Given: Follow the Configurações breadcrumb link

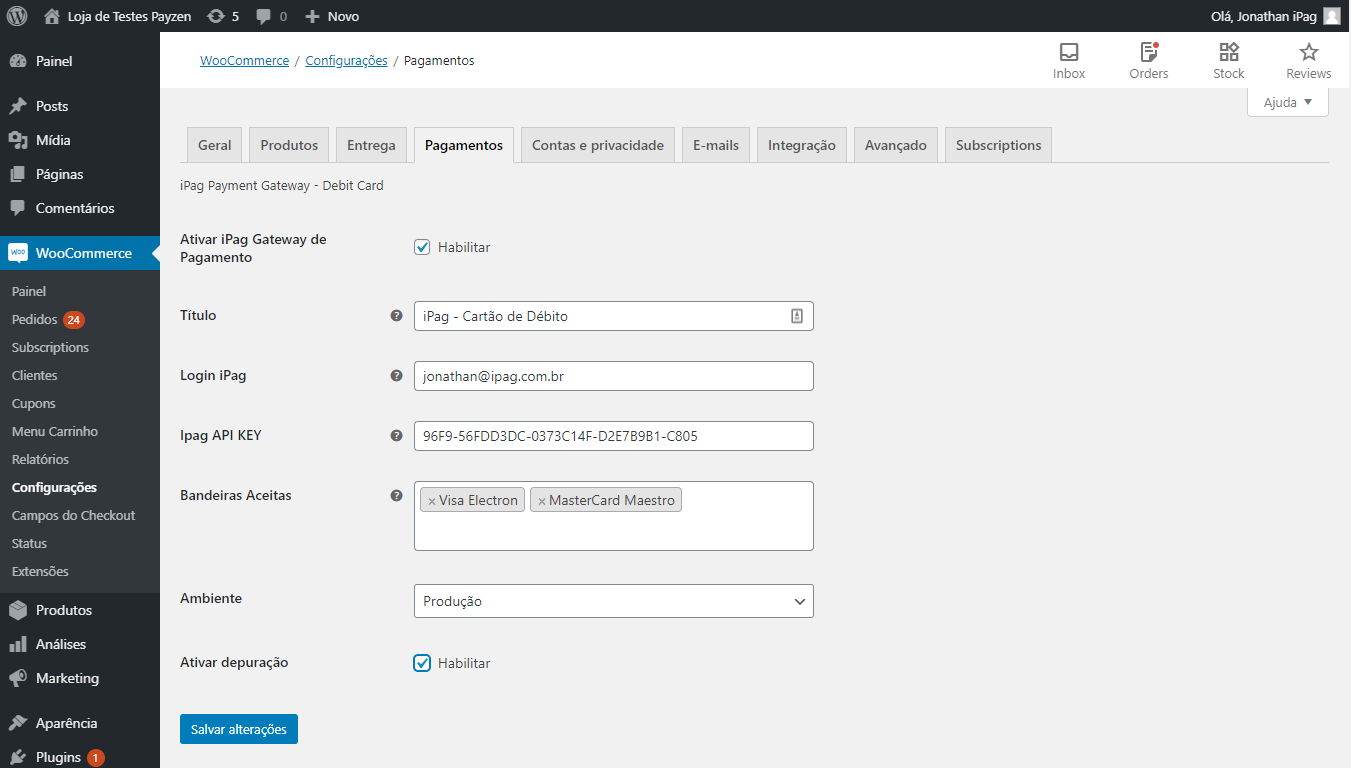Looking at the screenshot, I should coord(346,61).
